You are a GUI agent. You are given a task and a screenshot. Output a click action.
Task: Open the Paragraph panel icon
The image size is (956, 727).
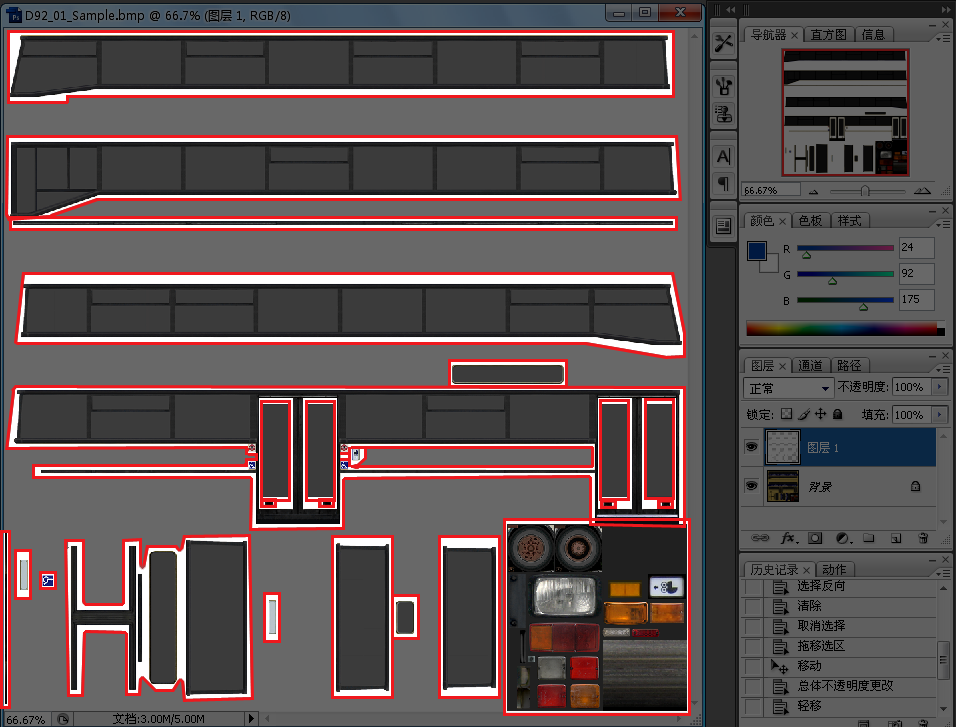coord(724,183)
